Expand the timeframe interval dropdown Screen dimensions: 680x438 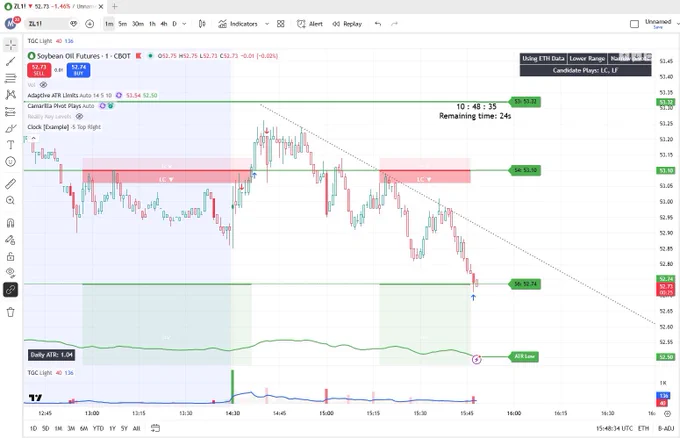[184, 24]
